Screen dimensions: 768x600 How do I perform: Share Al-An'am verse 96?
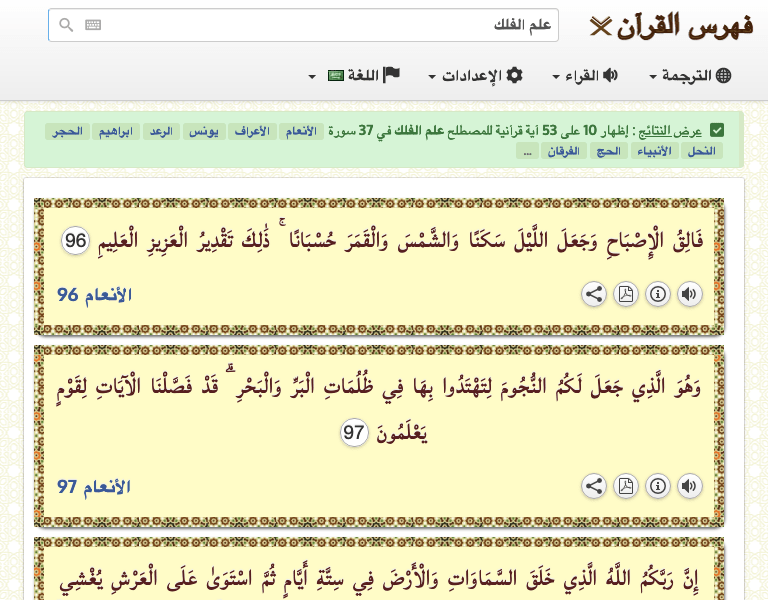(593, 294)
